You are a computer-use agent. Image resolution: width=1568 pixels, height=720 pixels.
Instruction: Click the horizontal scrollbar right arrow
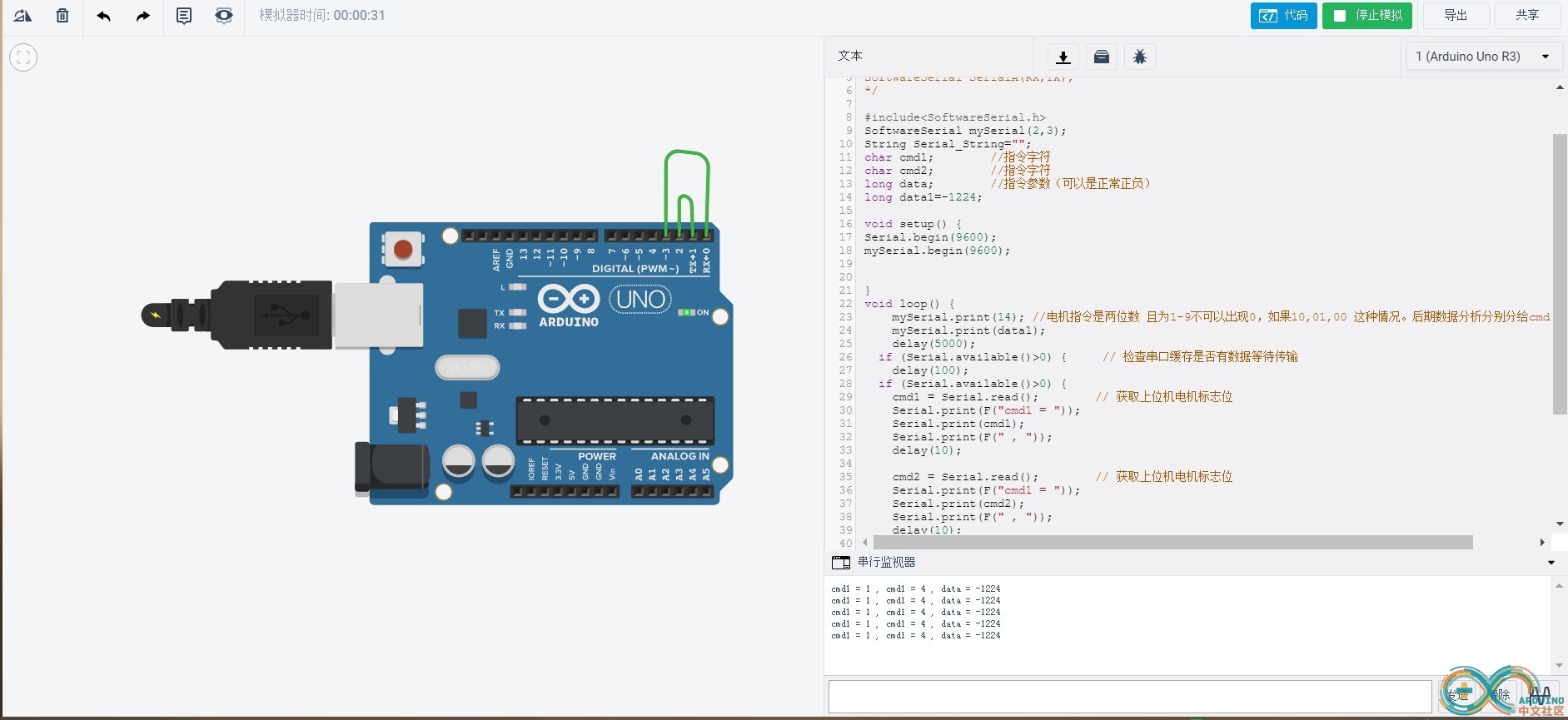[x=1542, y=543]
